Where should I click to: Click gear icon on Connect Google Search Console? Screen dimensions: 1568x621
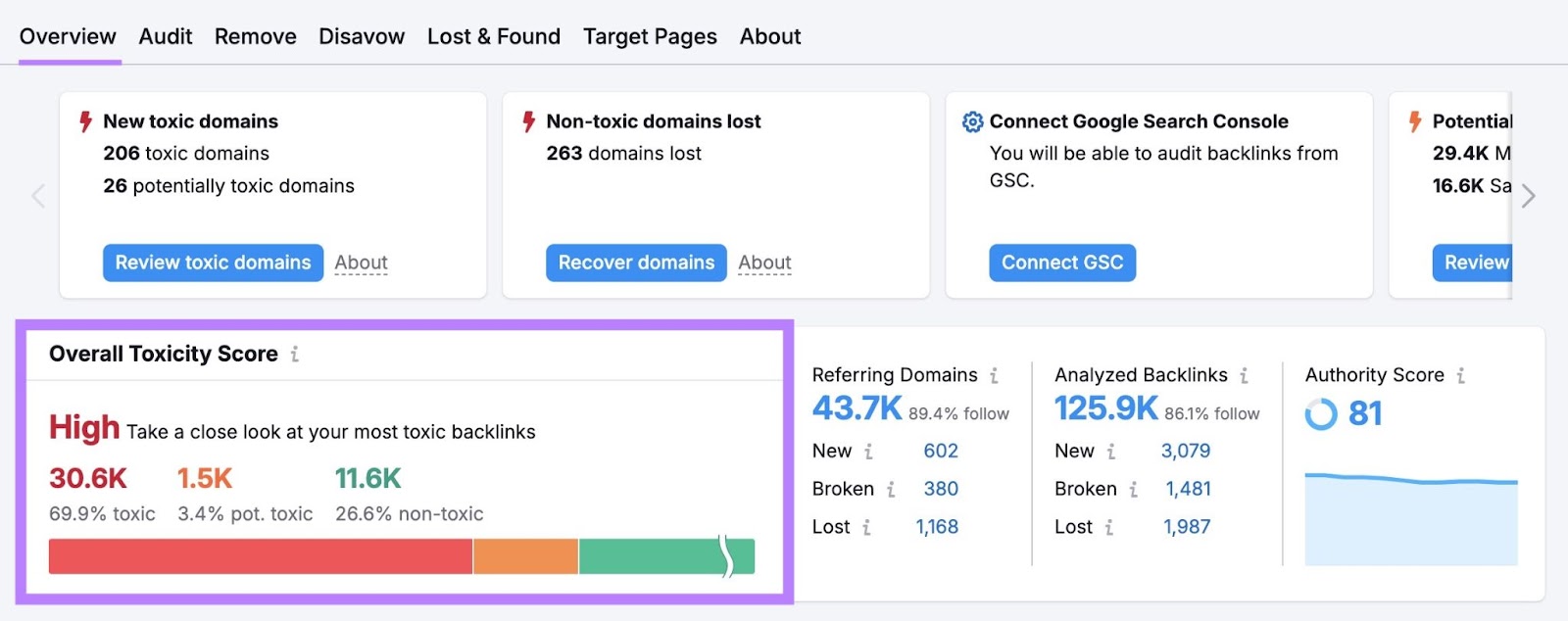tap(972, 121)
